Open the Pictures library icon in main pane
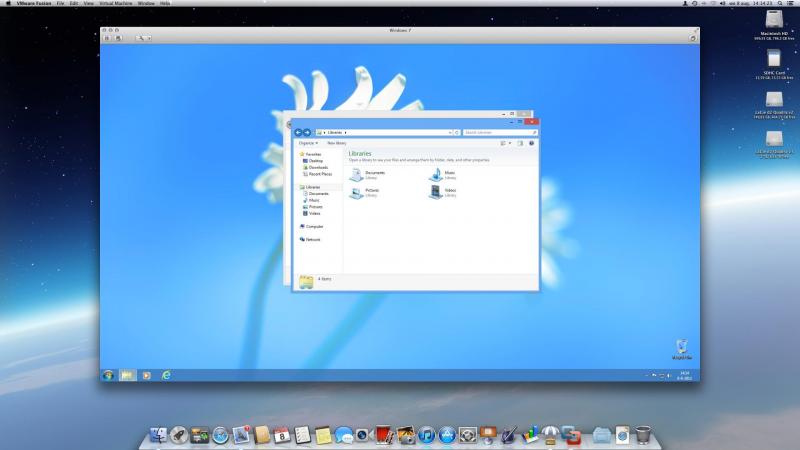 point(356,192)
